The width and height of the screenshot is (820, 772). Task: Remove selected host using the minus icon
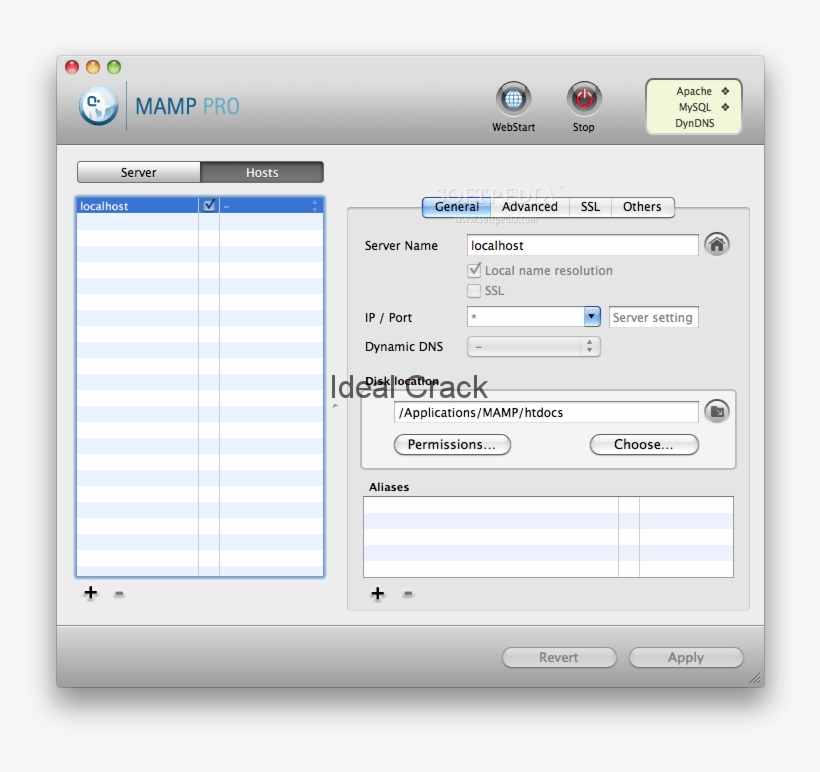tap(117, 593)
